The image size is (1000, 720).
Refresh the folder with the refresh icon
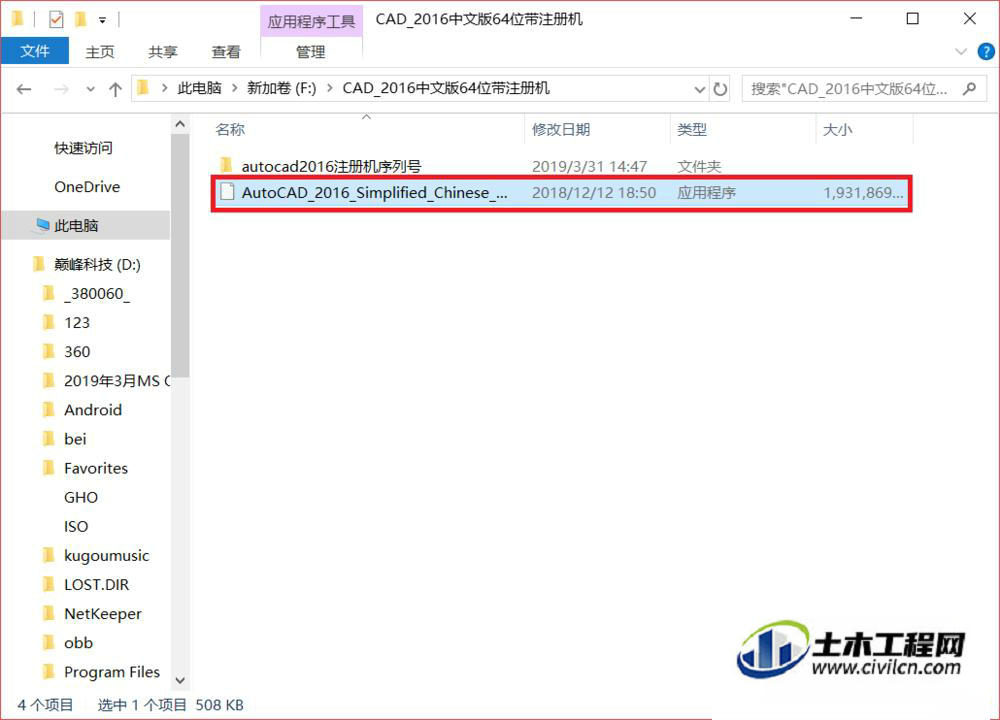tap(720, 89)
